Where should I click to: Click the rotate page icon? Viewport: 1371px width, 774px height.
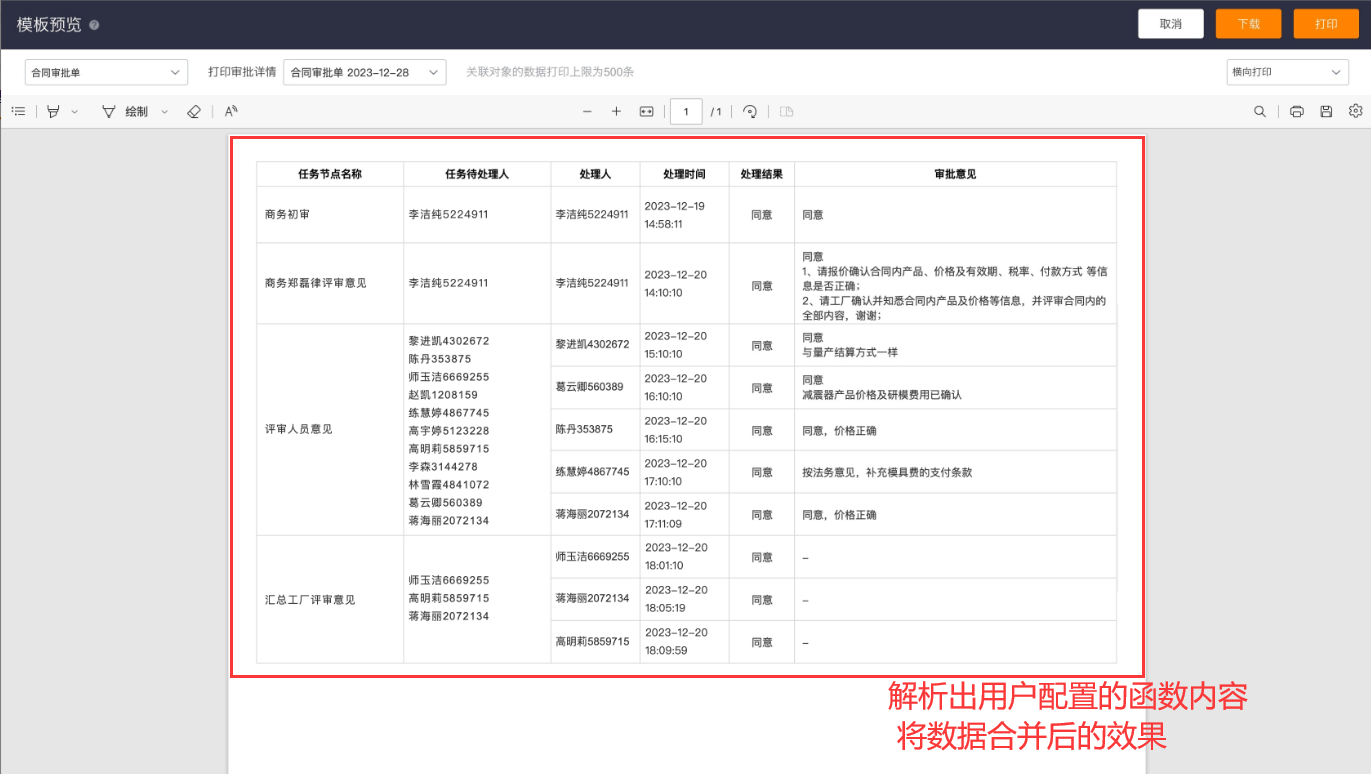pyautogui.click(x=749, y=111)
